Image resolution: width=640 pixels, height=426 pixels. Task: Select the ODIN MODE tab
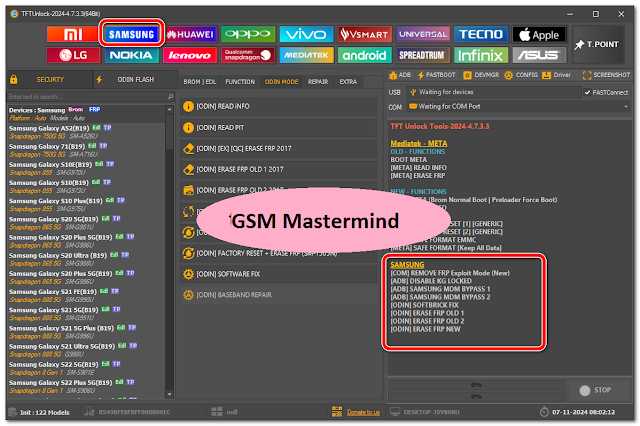click(282, 82)
